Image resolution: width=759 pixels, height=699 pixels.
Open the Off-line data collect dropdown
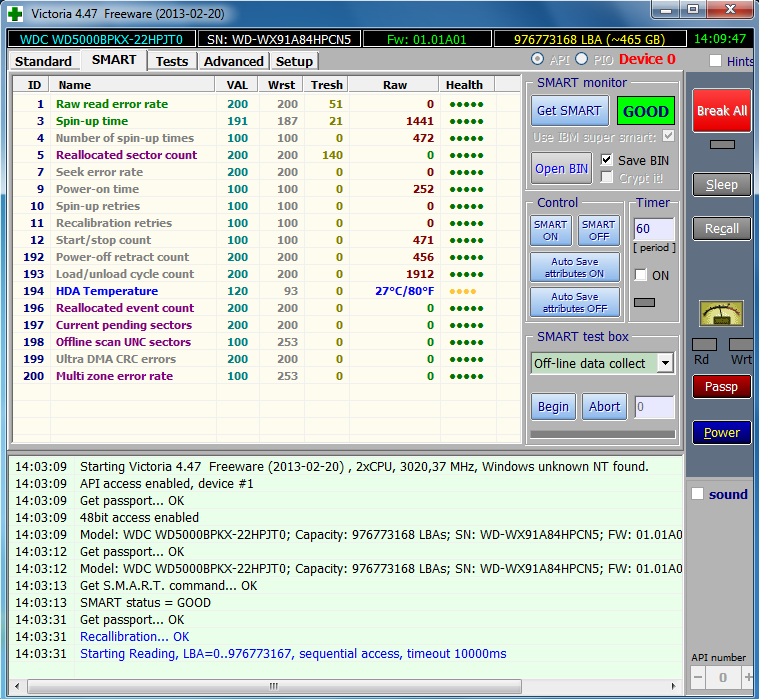coord(666,363)
